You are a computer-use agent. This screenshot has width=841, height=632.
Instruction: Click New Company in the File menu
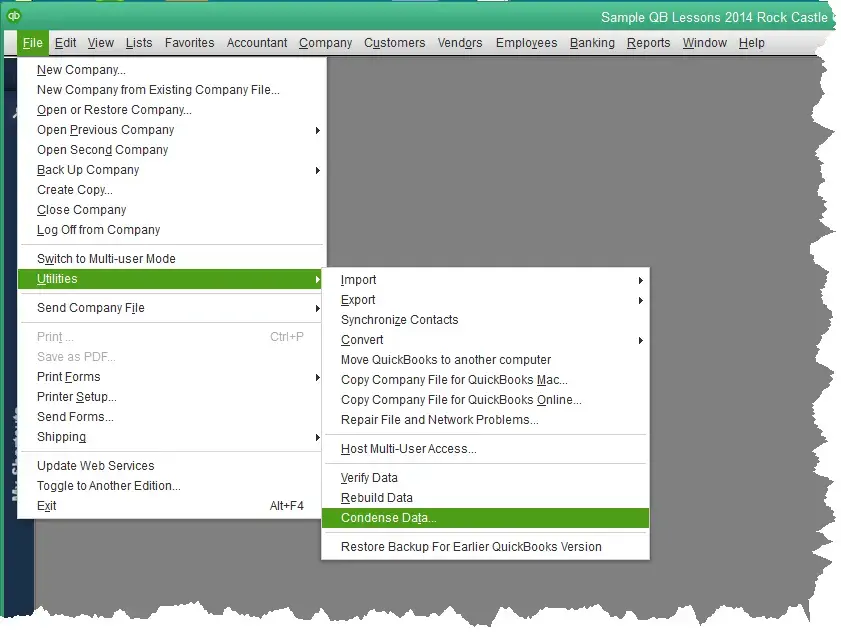pyautogui.click(x=81, y=70)
